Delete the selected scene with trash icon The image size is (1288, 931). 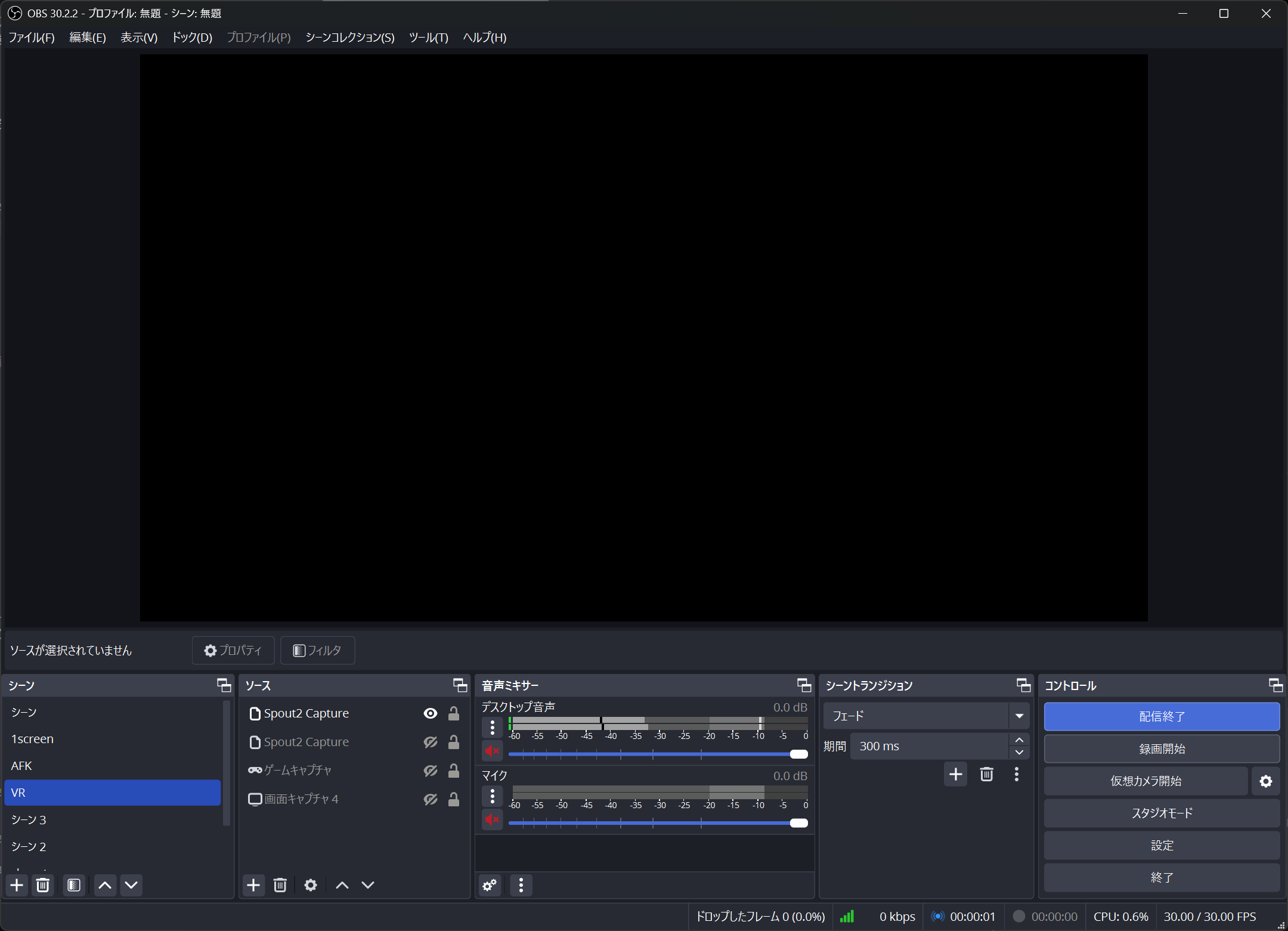(x=42, y=885)
